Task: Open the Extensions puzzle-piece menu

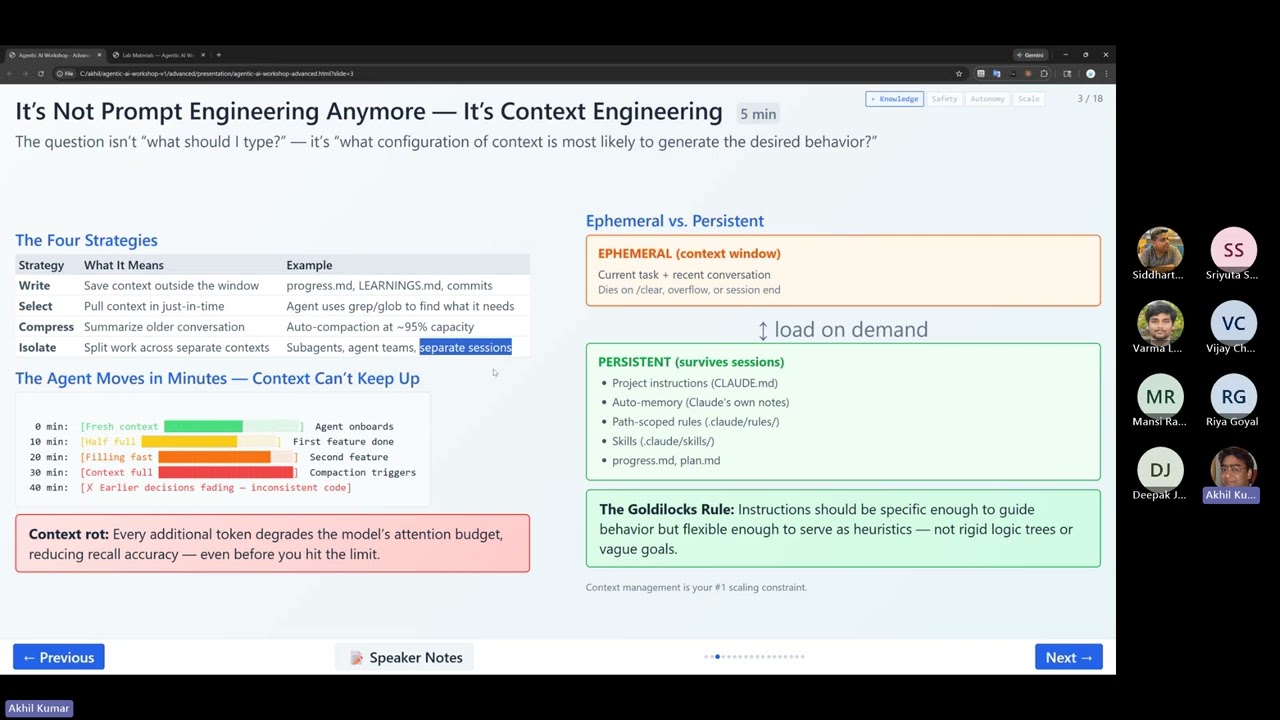Action: [x=1044, y=74]
